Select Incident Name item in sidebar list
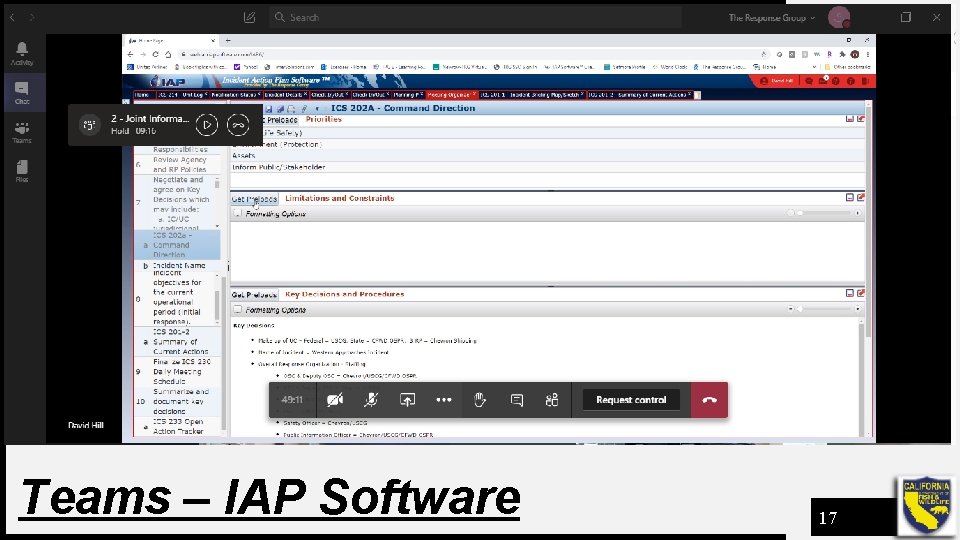Image resolution: width=960 pixels, height=540 pixels. tap(179, 266)
